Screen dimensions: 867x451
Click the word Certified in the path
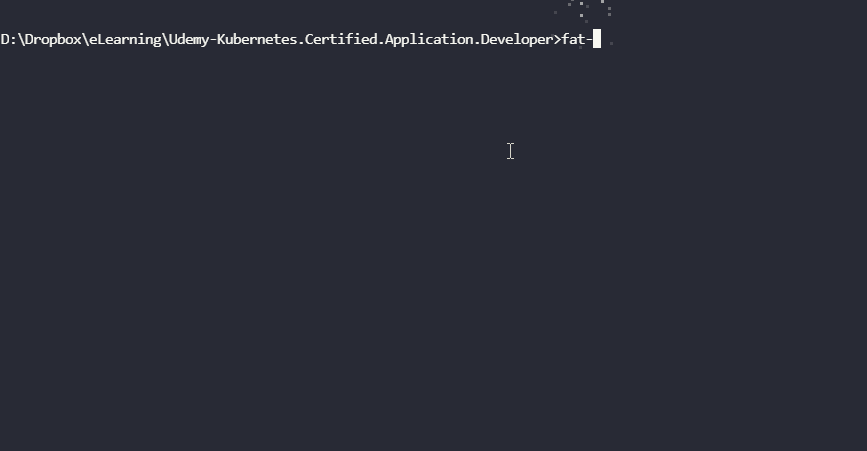pyautogui.click(x=341, y=40)
